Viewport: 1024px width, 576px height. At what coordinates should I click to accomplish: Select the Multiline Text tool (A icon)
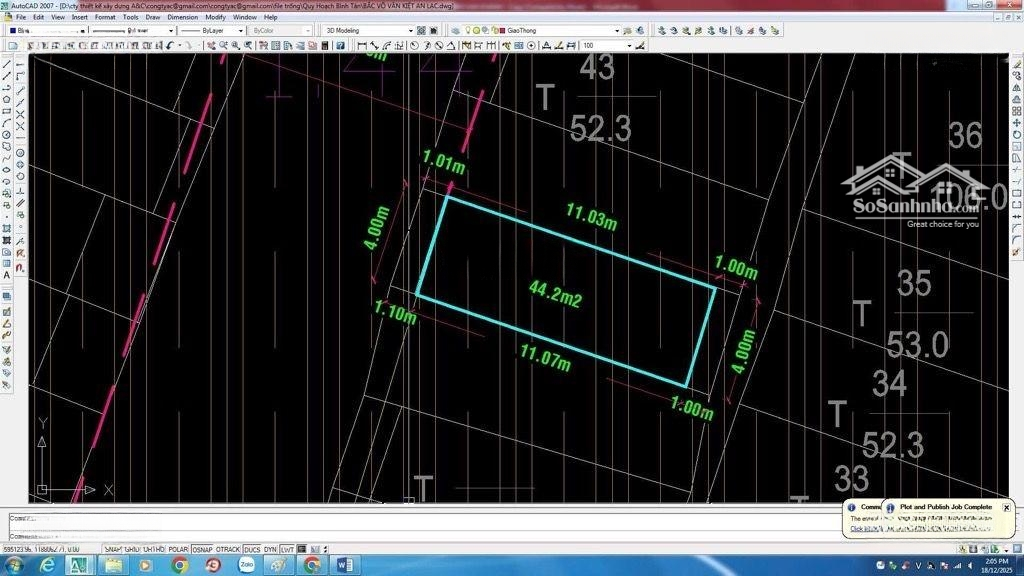[x=7, y=274]
